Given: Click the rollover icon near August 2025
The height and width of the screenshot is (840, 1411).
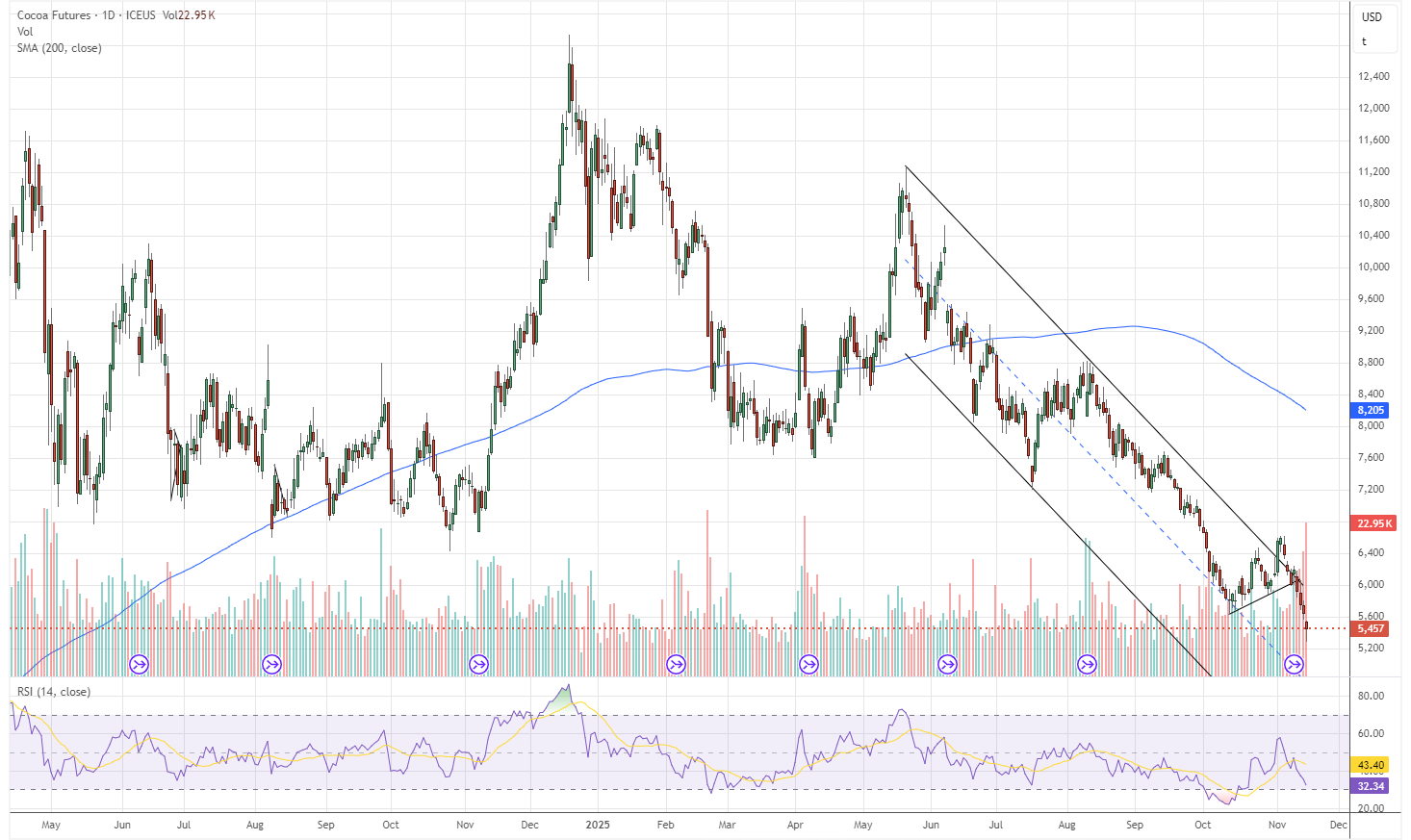Looking at the screenshot, I should [x=1087, y=664].
